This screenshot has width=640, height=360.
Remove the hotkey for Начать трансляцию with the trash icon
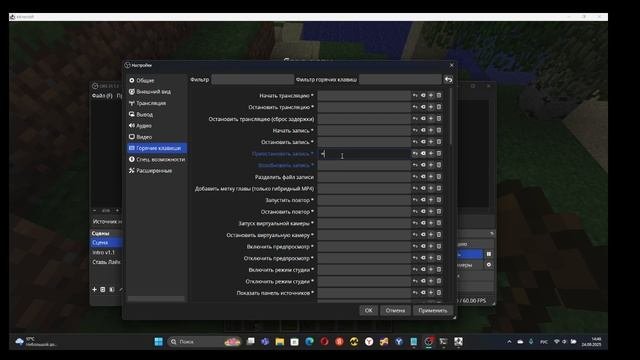pyautogui.click(x=439, y=95)
